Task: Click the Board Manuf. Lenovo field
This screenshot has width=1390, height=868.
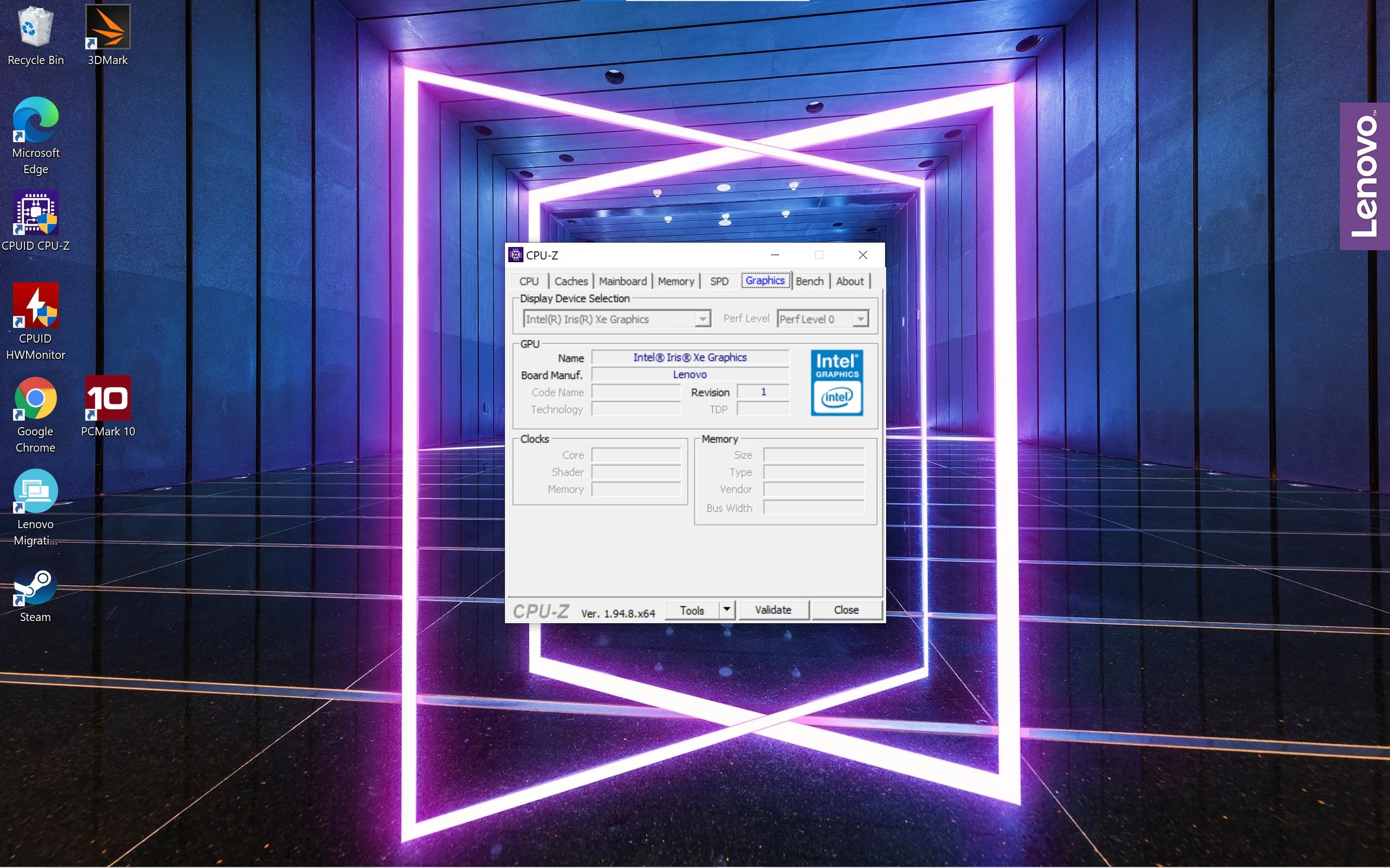Action: (x=690, y=375)
